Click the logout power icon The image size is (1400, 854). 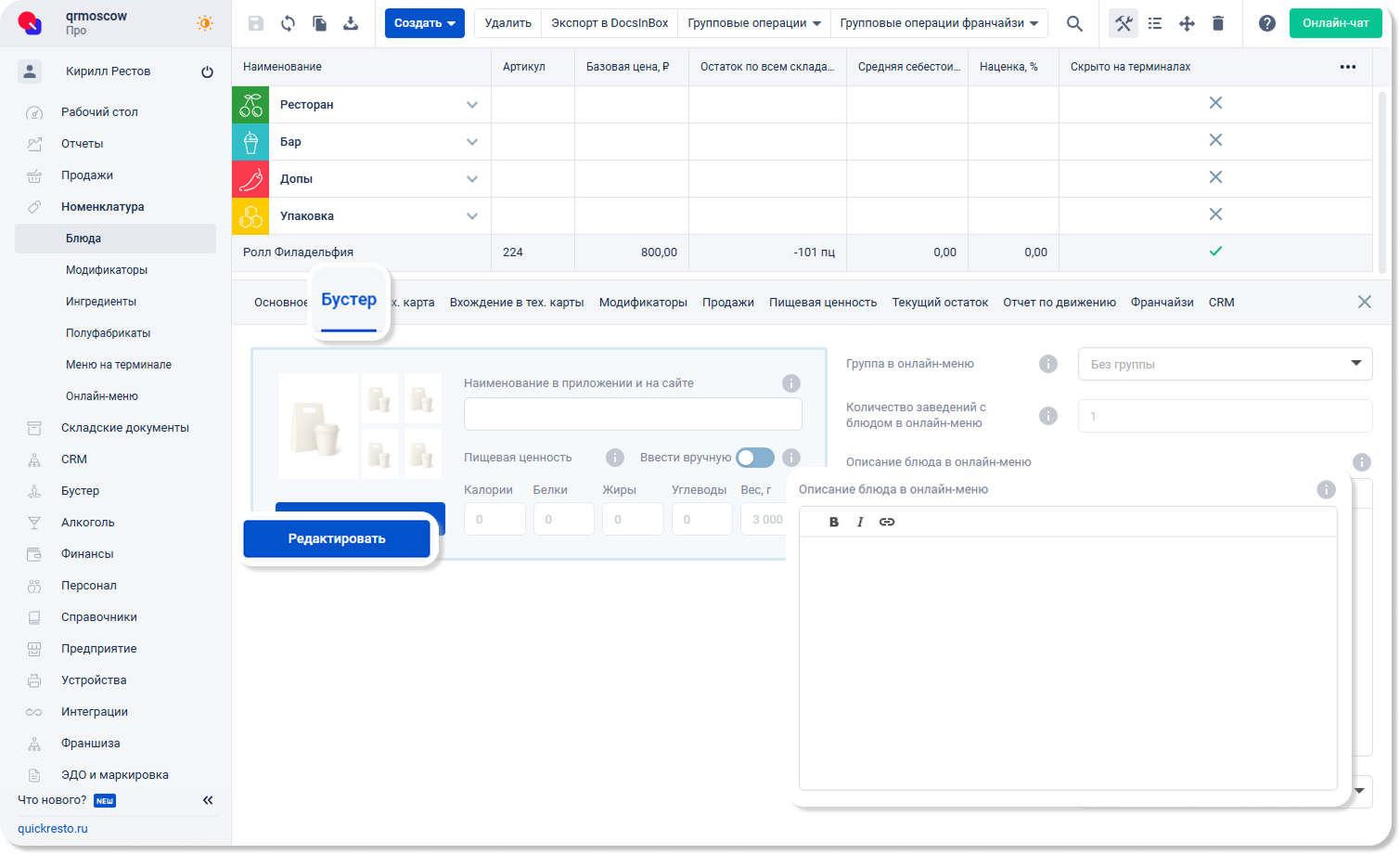pos(207,72)
